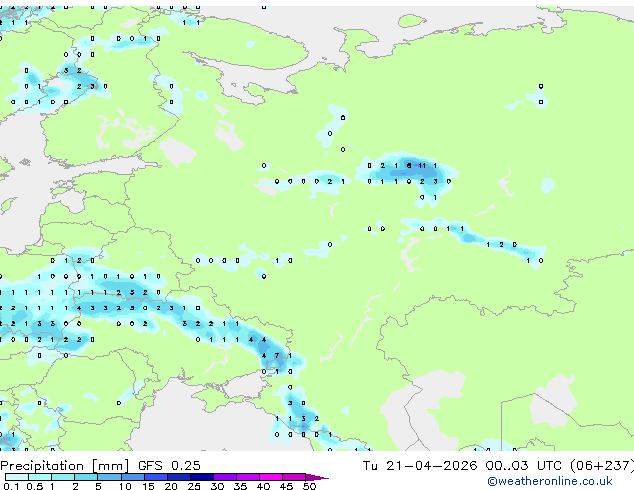Click the 10–15 mm legend swatch
634x490 pixels.
click(132, 477)
